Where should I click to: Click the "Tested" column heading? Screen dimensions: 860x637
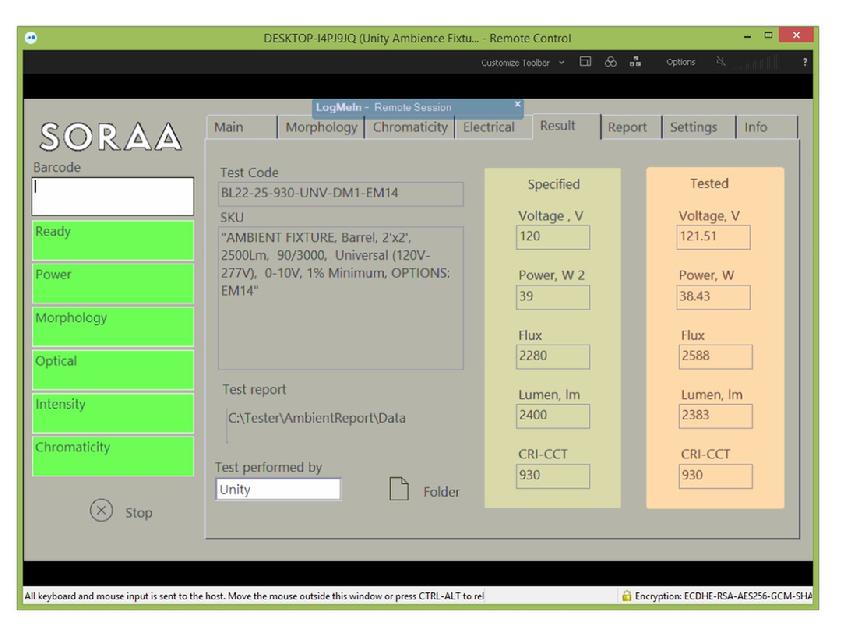[709, 183]
